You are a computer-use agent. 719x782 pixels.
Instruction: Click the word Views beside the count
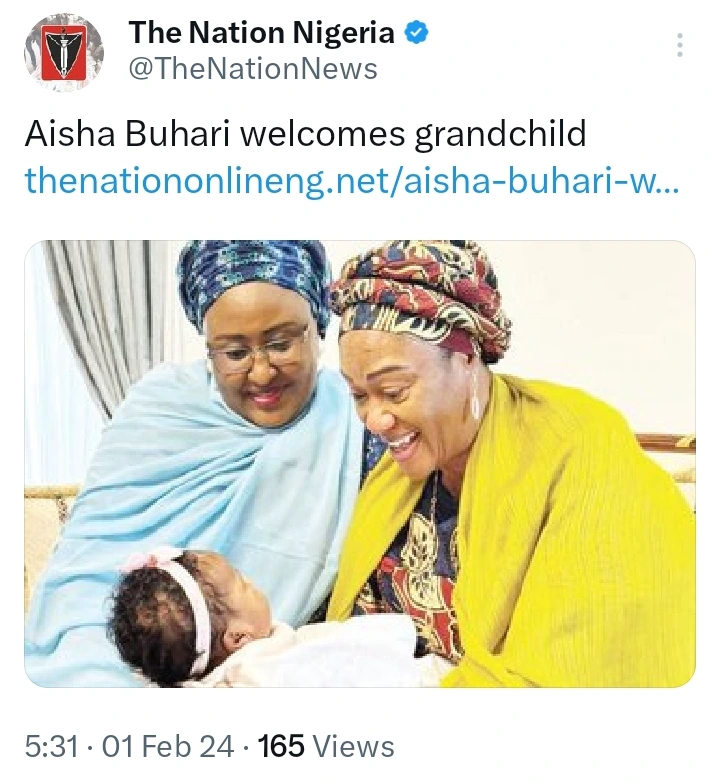353,747
